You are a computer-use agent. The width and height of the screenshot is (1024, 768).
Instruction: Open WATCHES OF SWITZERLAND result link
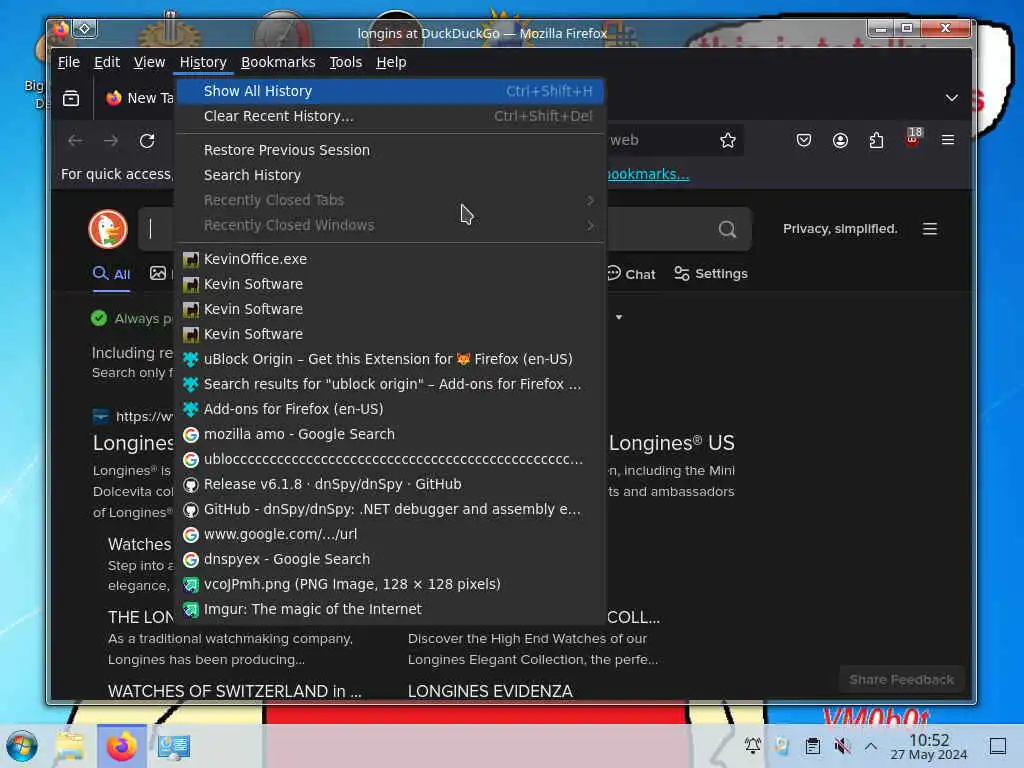click(x=234, y=691)
